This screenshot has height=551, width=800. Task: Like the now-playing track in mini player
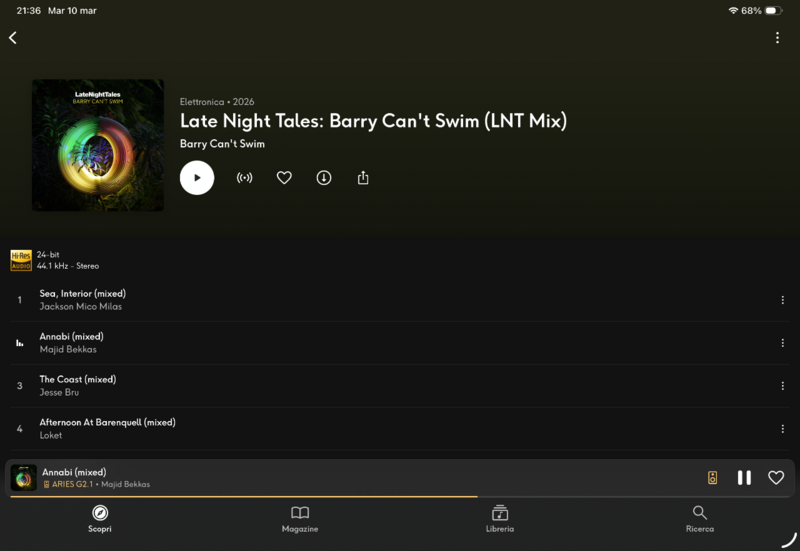776,478
